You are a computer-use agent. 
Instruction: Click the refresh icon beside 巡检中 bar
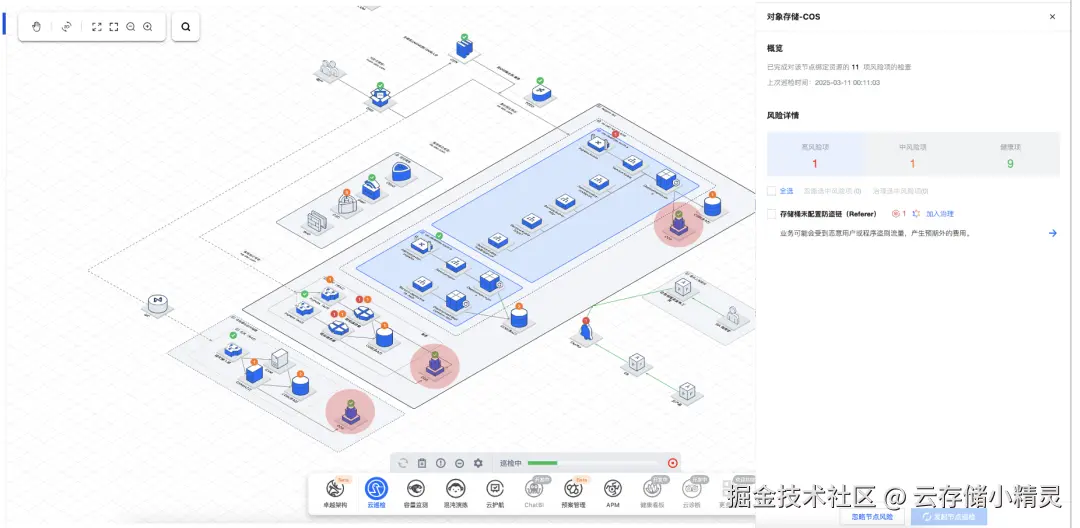click(403, 463)
